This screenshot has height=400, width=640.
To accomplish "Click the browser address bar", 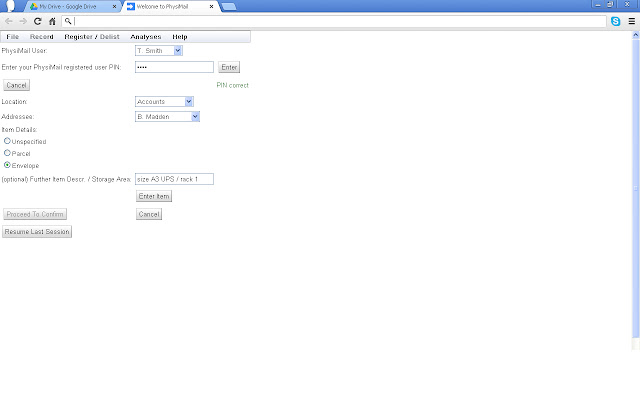I will tap(334, 21).
